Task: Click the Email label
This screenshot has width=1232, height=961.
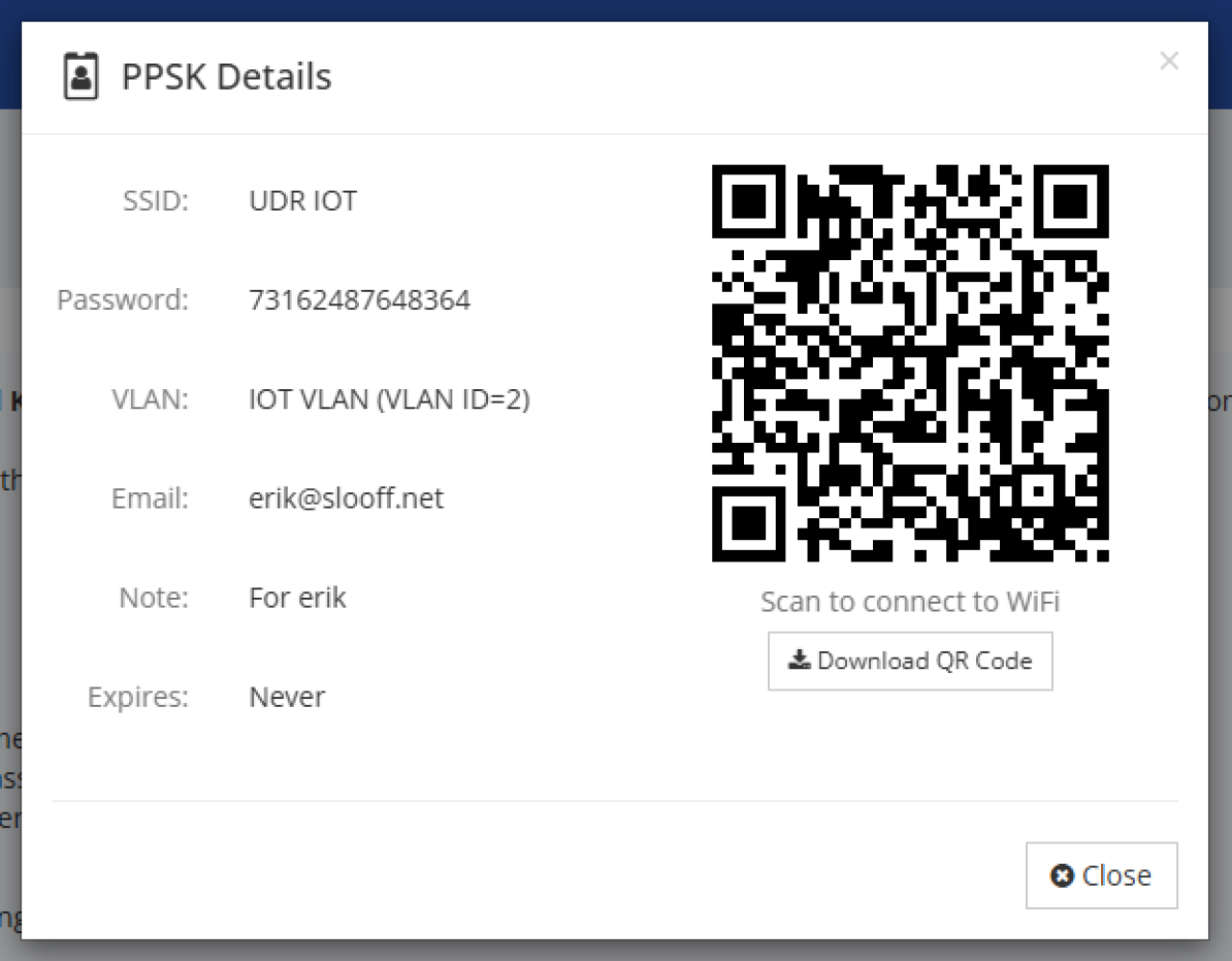Action: click(149, 498)
